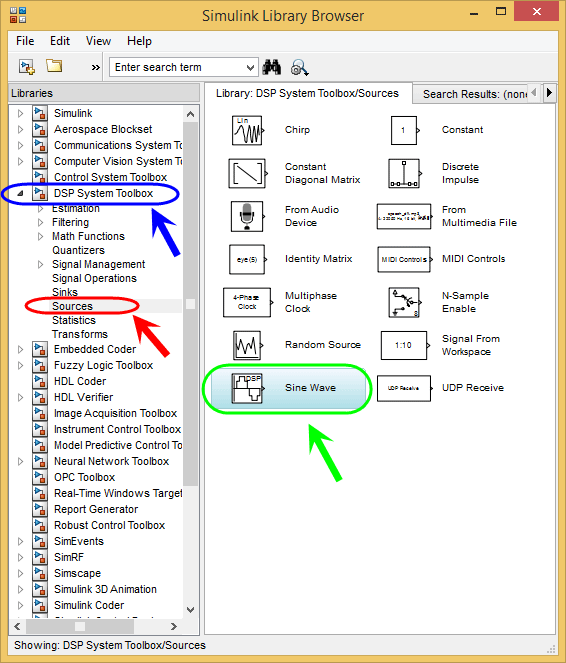Screen dimensions: 566x663
Task: Select Statistics in the library tree
Action: click(74, 320)
